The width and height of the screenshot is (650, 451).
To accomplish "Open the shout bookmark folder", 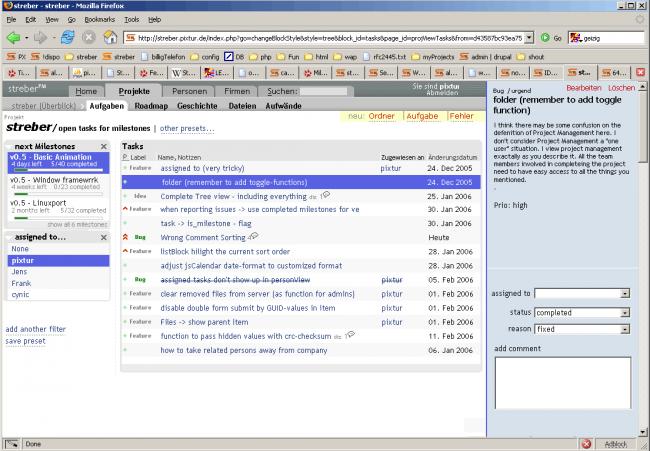I will click(x=530, y=57).
